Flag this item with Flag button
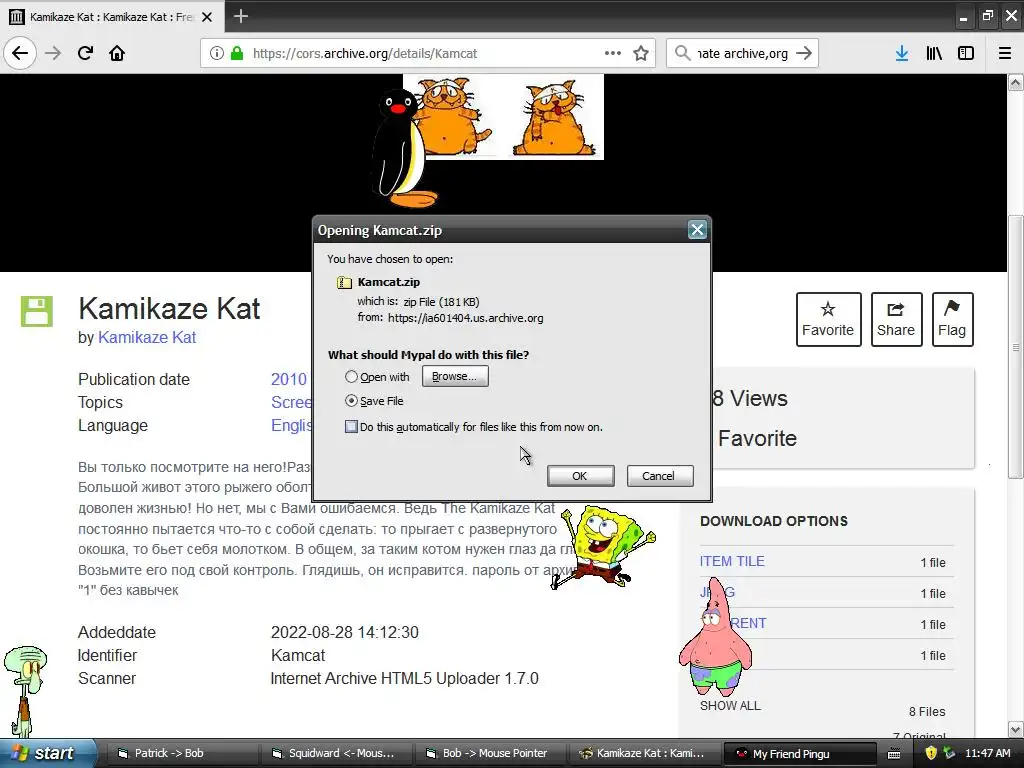 pos(952,319)
